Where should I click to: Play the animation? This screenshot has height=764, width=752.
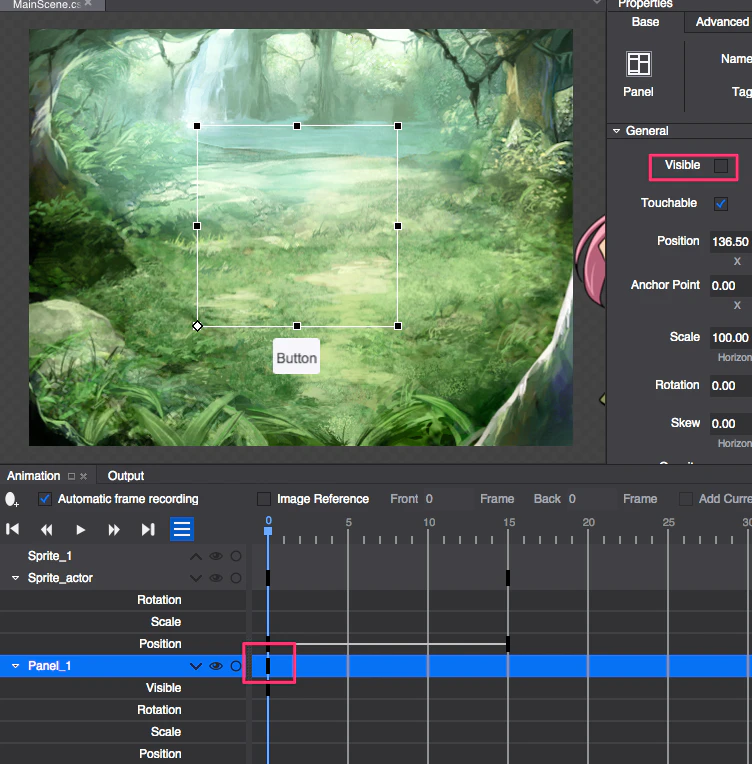click(x=80, y=529)
